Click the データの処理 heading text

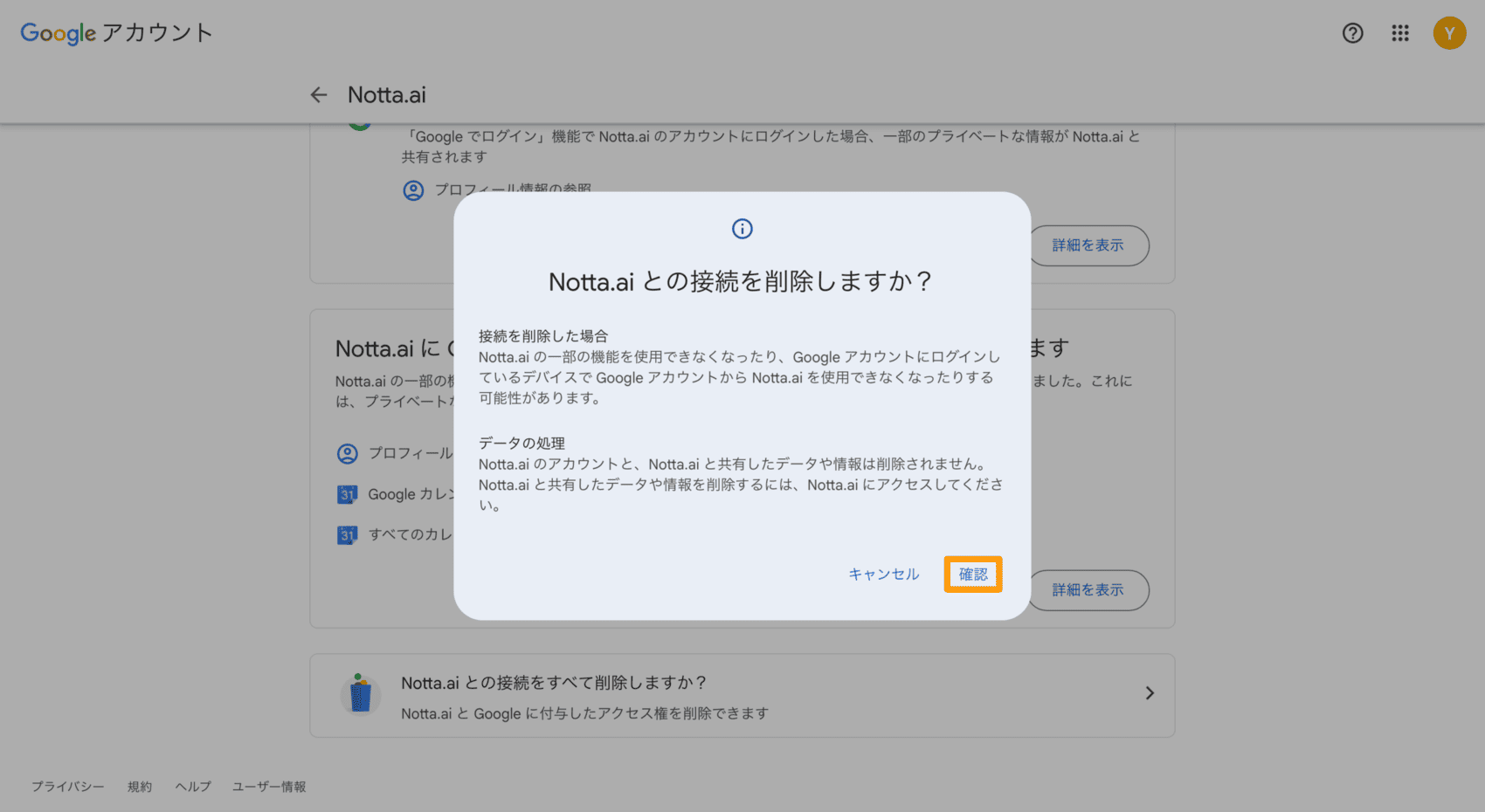[521, 444]
